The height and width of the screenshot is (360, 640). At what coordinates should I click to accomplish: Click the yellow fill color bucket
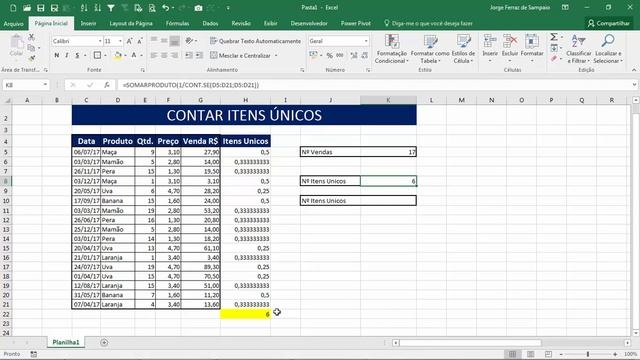(x=118, y=56)
